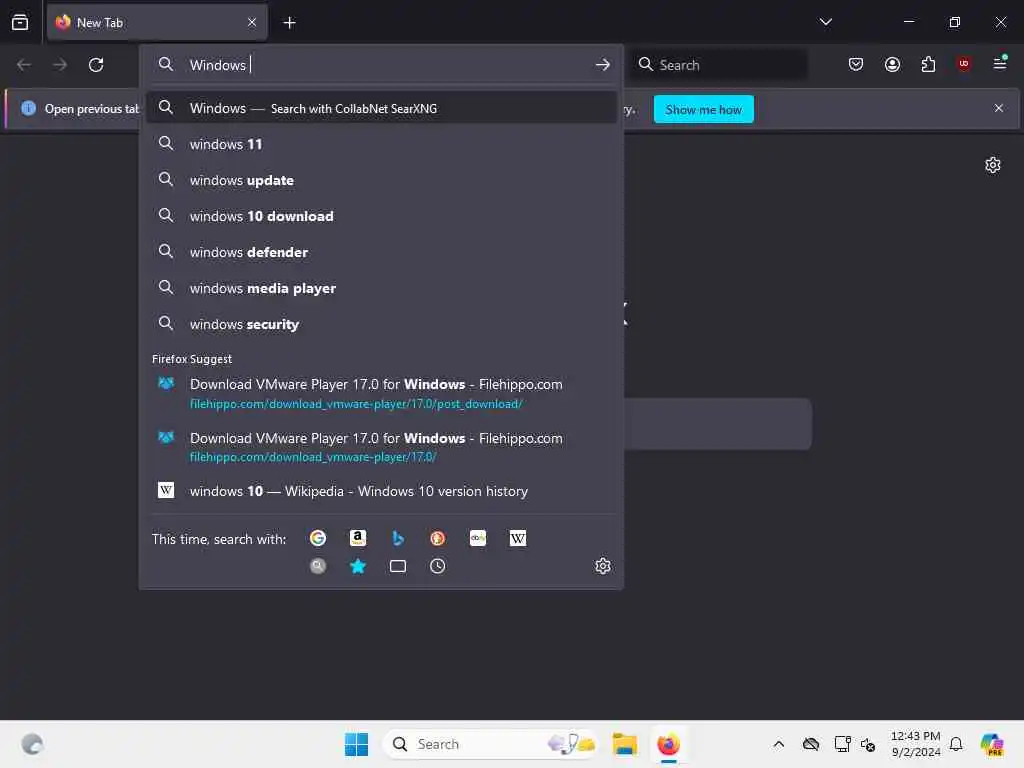Open the cloud sync tray icon
This screenshot has width=1024, height=768.
click(x=810, y=744)
